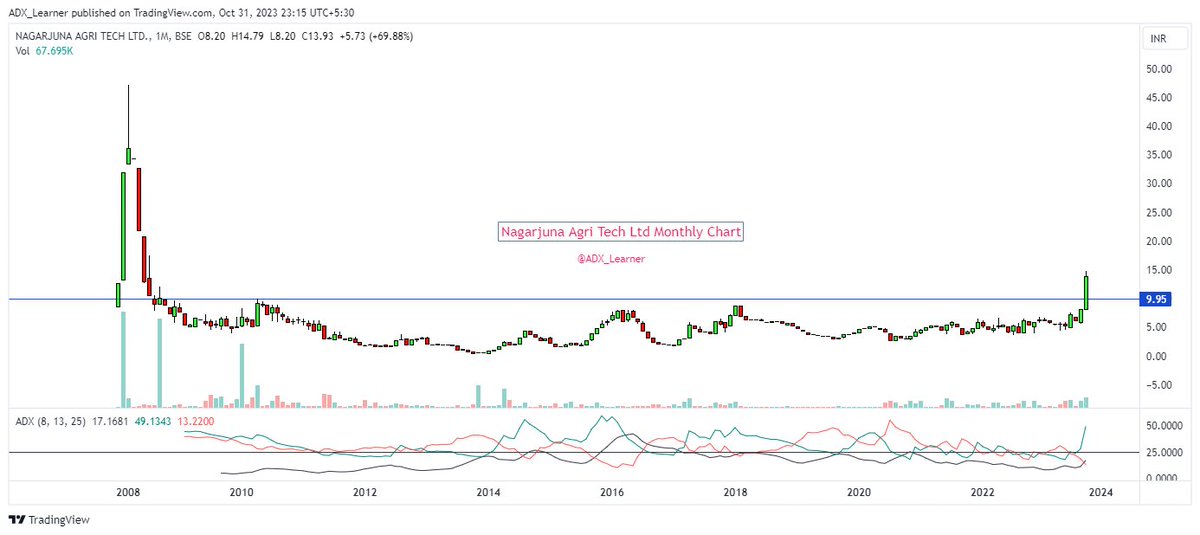Click the 25.00 price axis label
This screenshot has height=535, width=1200.
pos(1159,212)
